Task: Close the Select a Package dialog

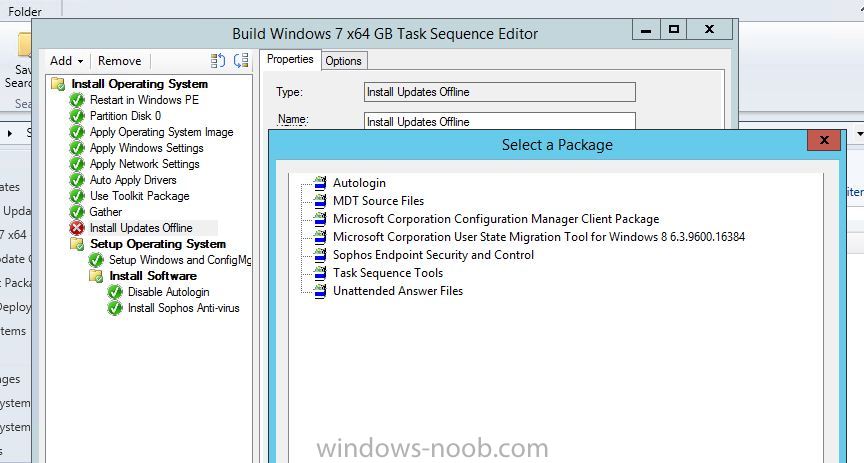Action: tap(824, 141)
